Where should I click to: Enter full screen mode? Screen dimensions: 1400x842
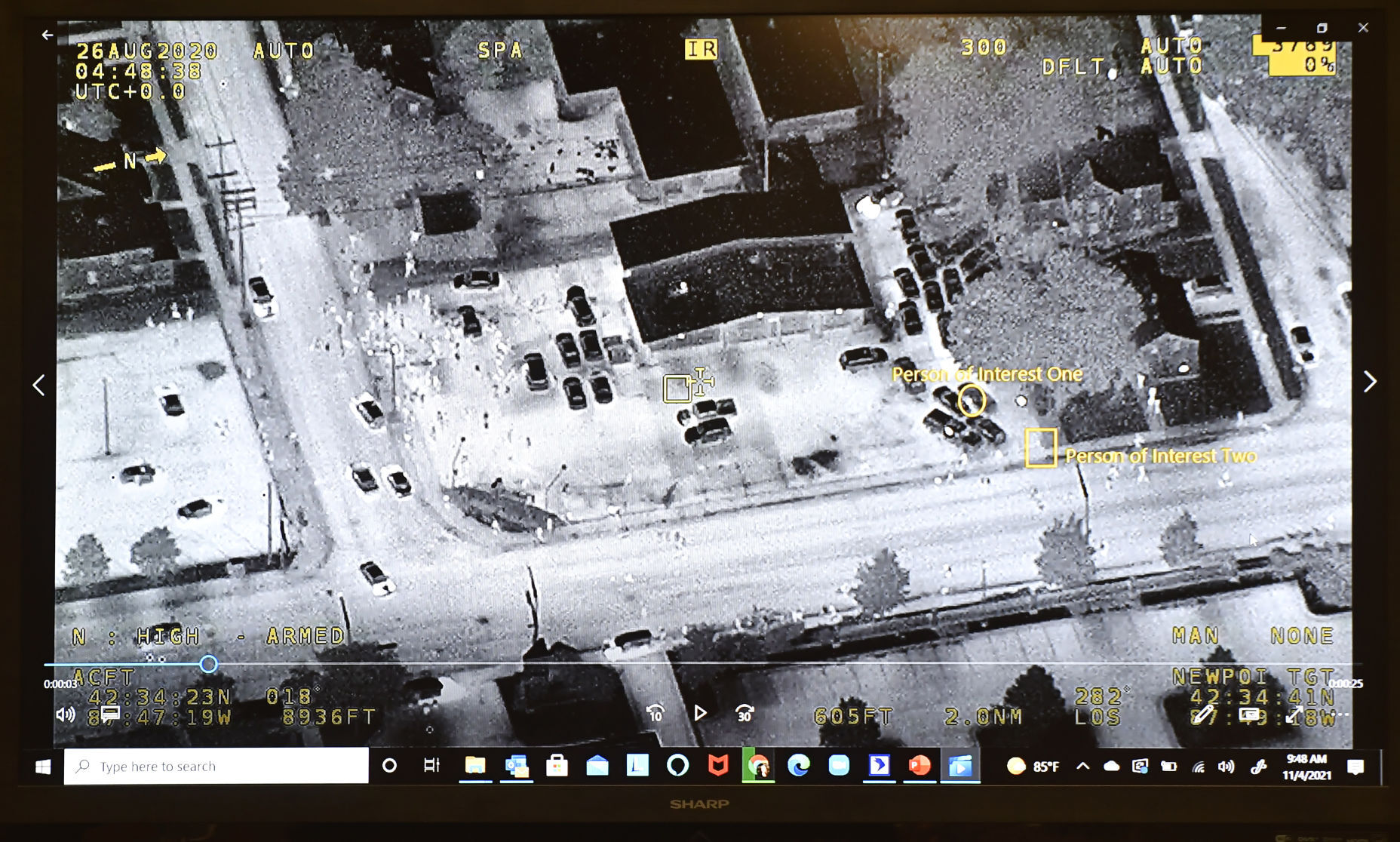pos(1294,714)
